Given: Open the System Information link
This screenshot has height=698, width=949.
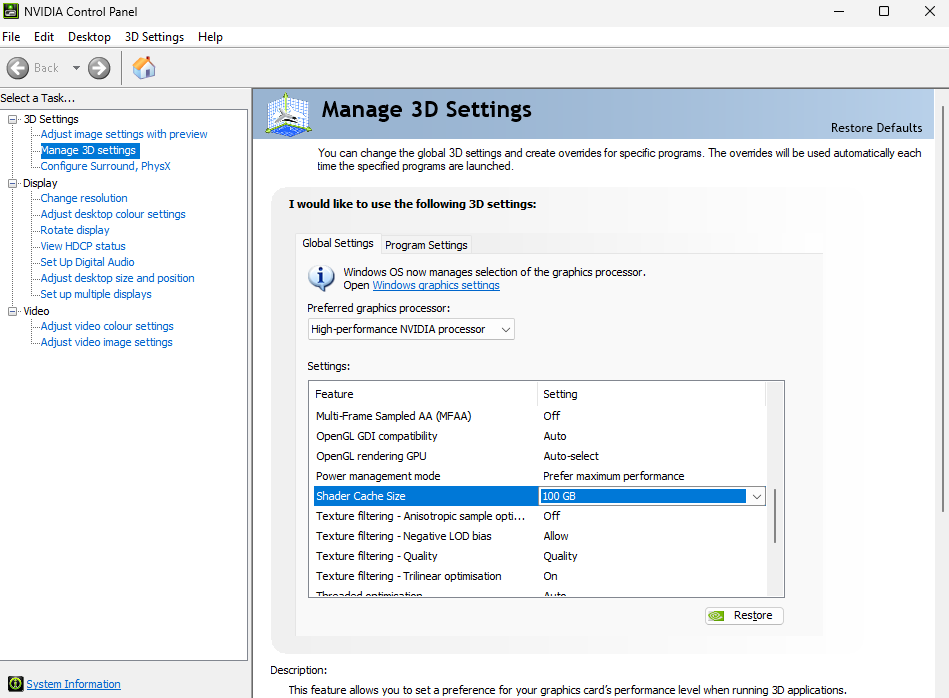Looking at the screenshot, I should point(73,684).
